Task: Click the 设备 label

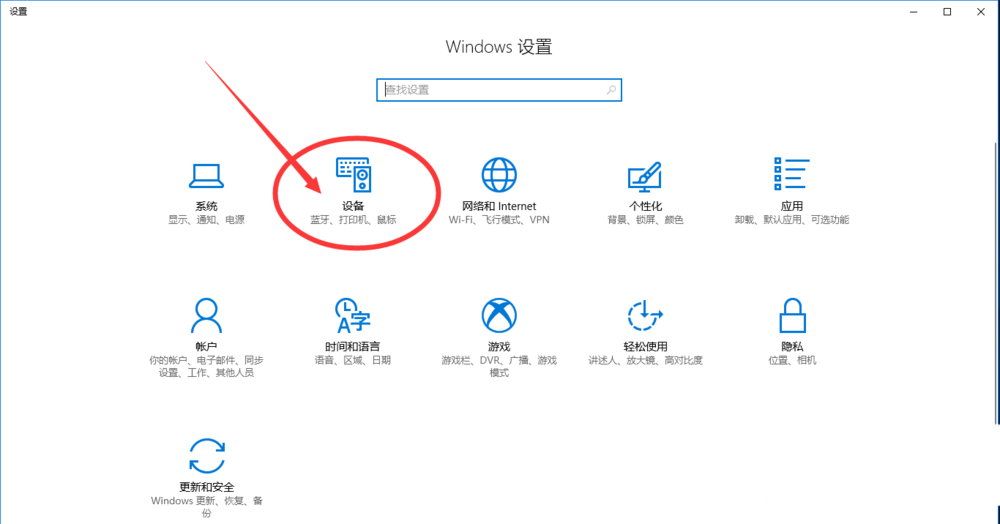Action: [353, 206]
